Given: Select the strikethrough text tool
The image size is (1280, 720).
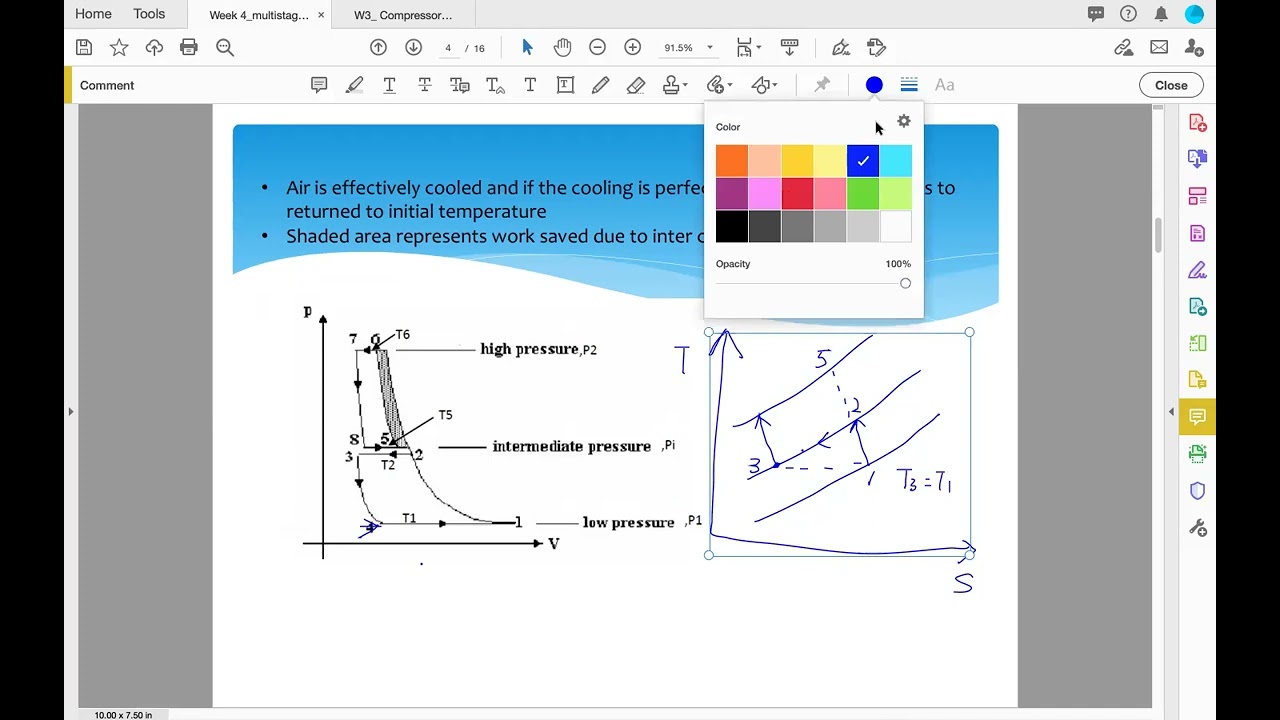Looking at the screenshot, I should (424, 85).
